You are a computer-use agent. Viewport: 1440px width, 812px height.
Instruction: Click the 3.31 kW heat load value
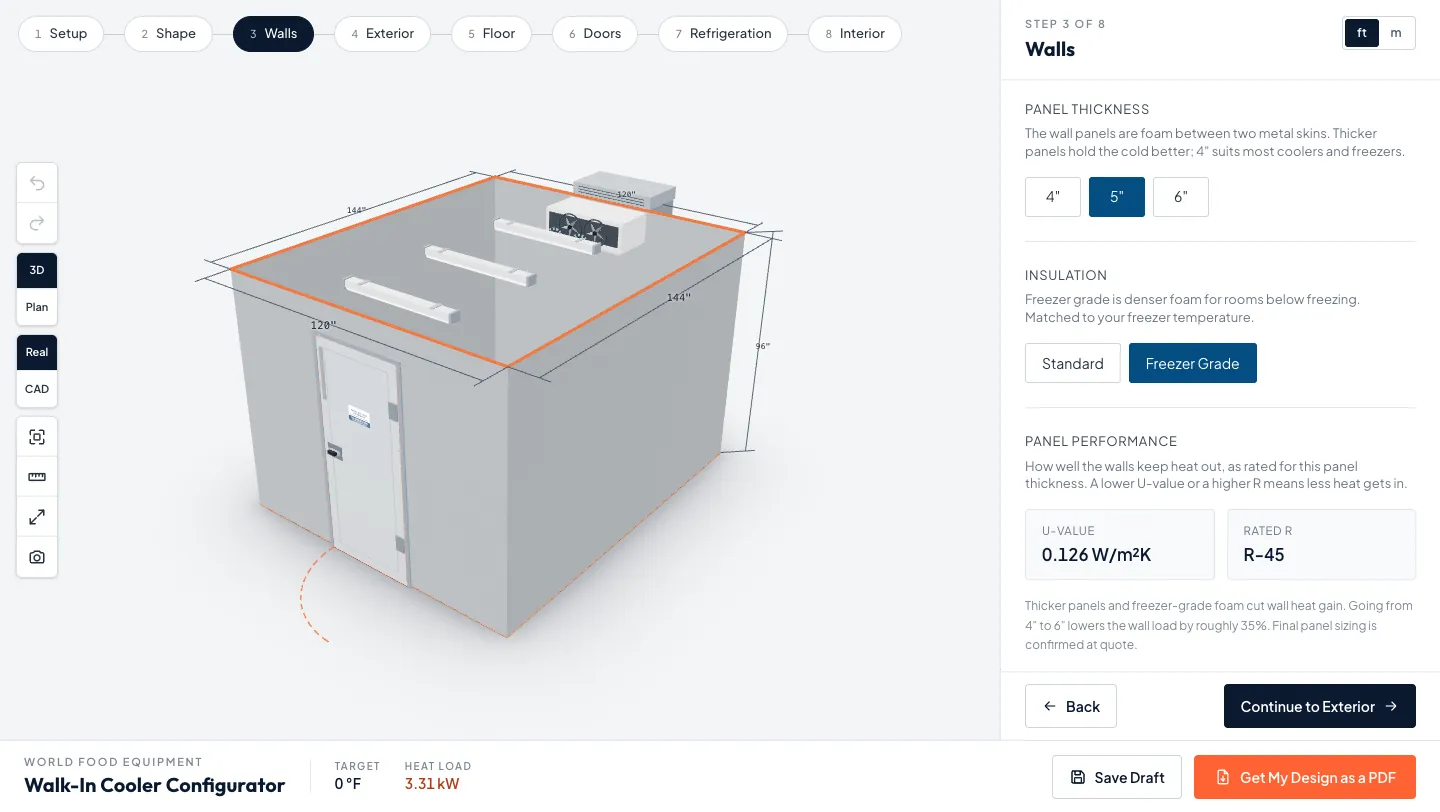click(432, 784)
